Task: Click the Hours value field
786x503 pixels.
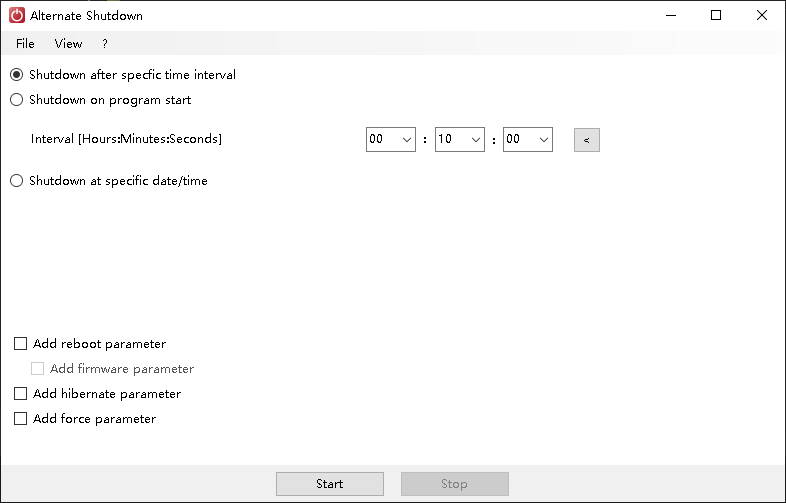Action: pos(382,140)
